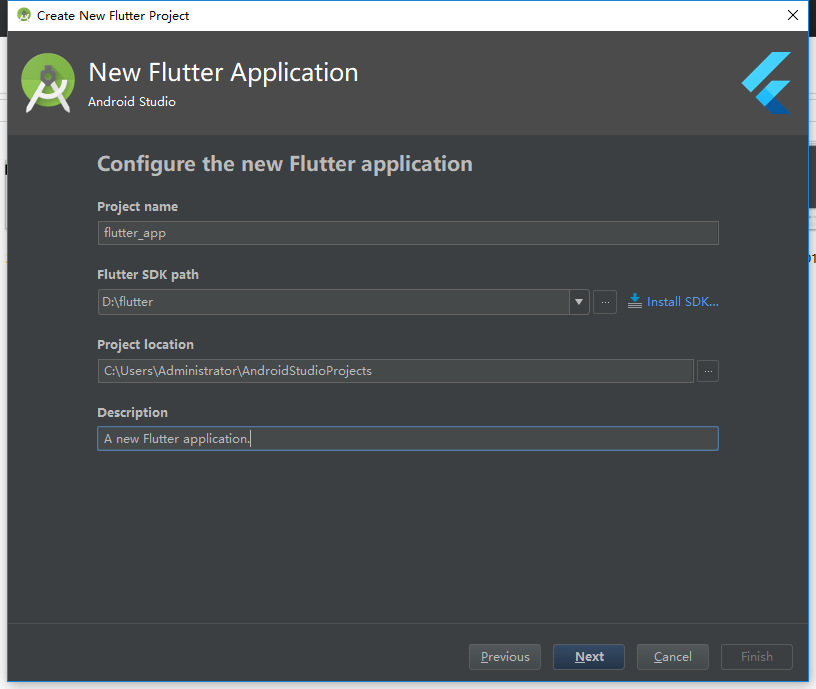Image resolution: width=816 pixels, height=689 pixels.
Task: Cancel the new Flutter project dialog
Action: (672, 657)
